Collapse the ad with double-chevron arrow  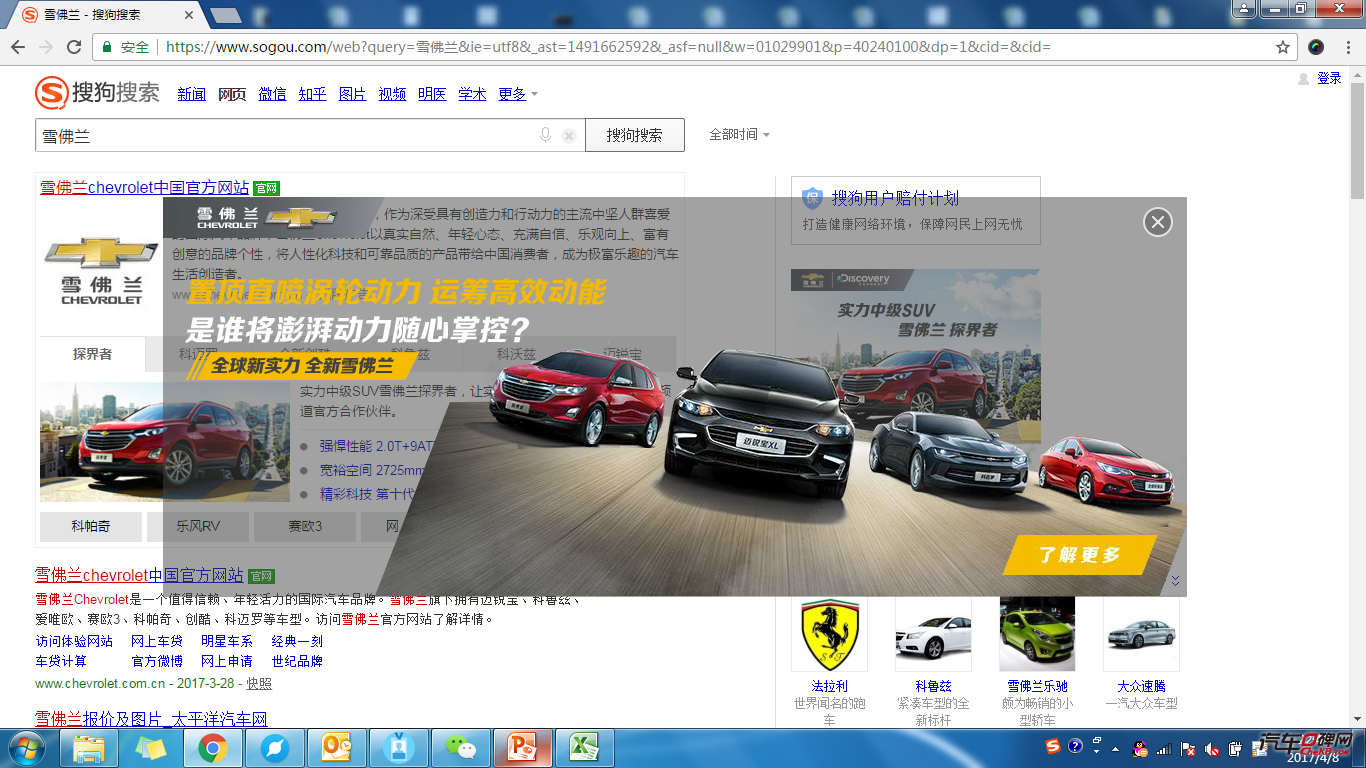pyautogui.click(x=1176, y=581)
